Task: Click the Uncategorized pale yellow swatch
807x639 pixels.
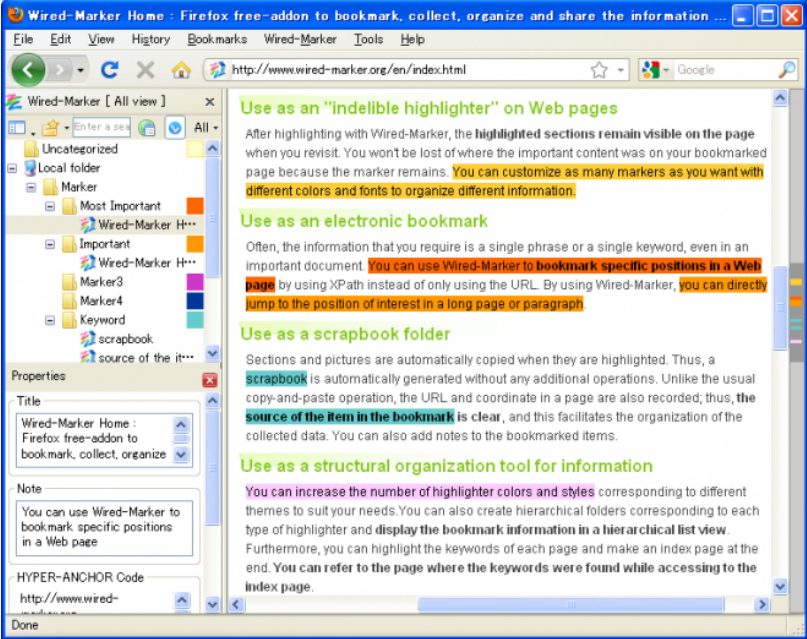Action: point(195,149)
